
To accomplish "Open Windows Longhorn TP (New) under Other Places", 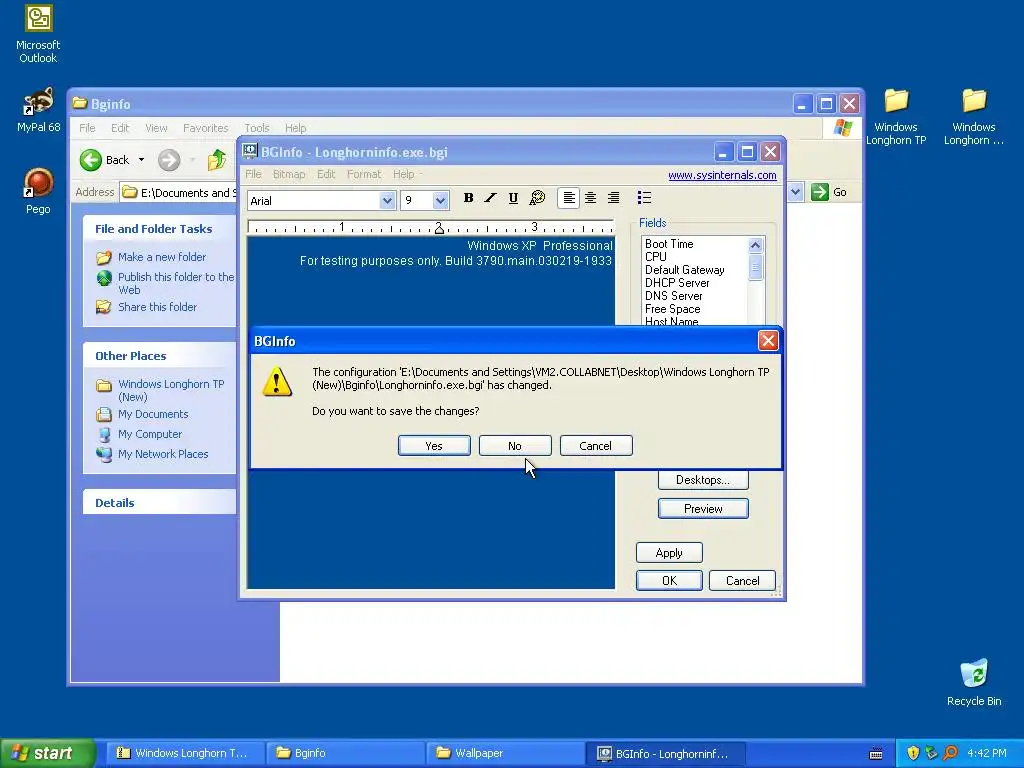I will [x=171, y=391].
